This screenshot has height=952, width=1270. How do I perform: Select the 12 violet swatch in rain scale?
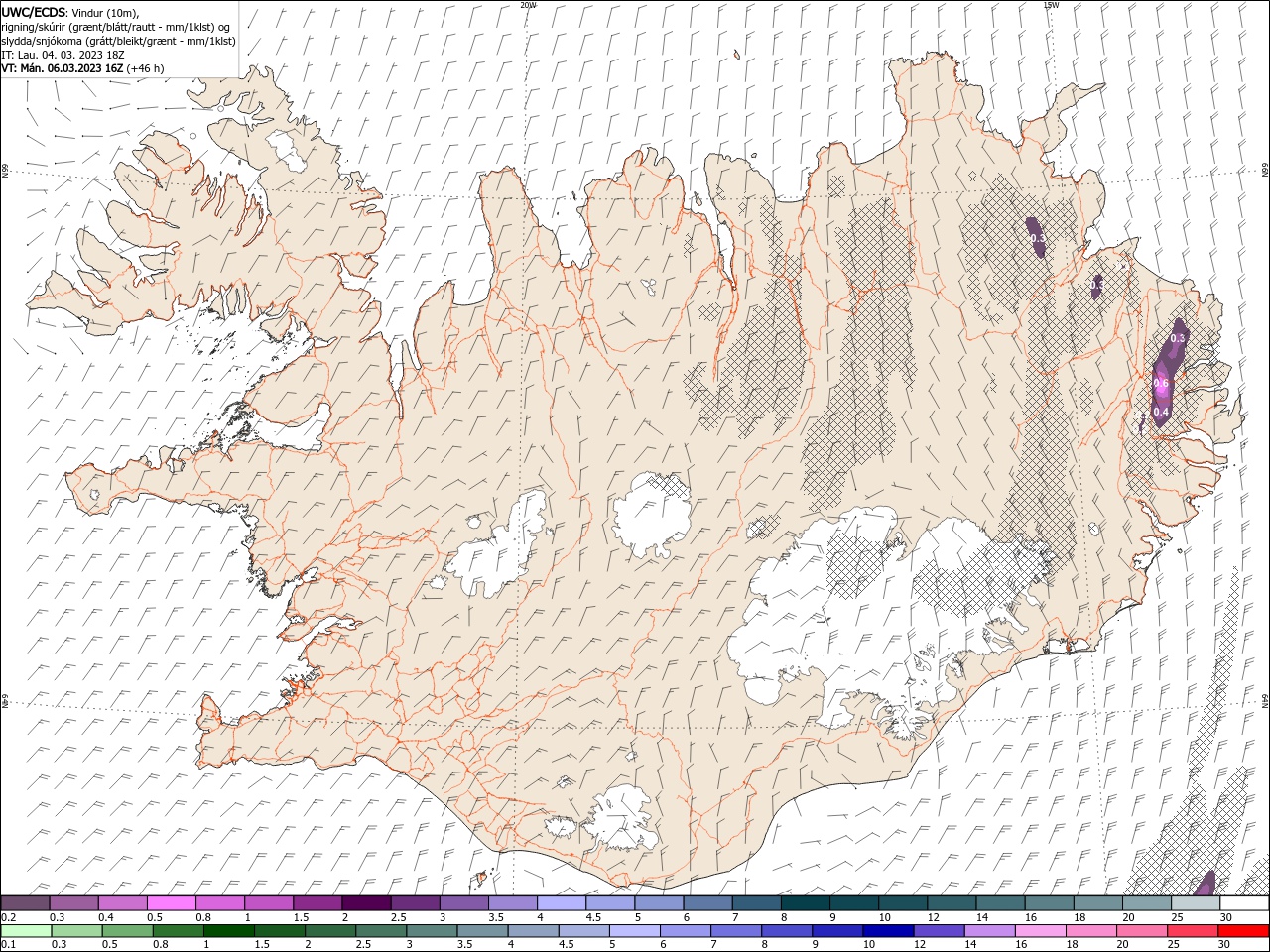[939, 931]
